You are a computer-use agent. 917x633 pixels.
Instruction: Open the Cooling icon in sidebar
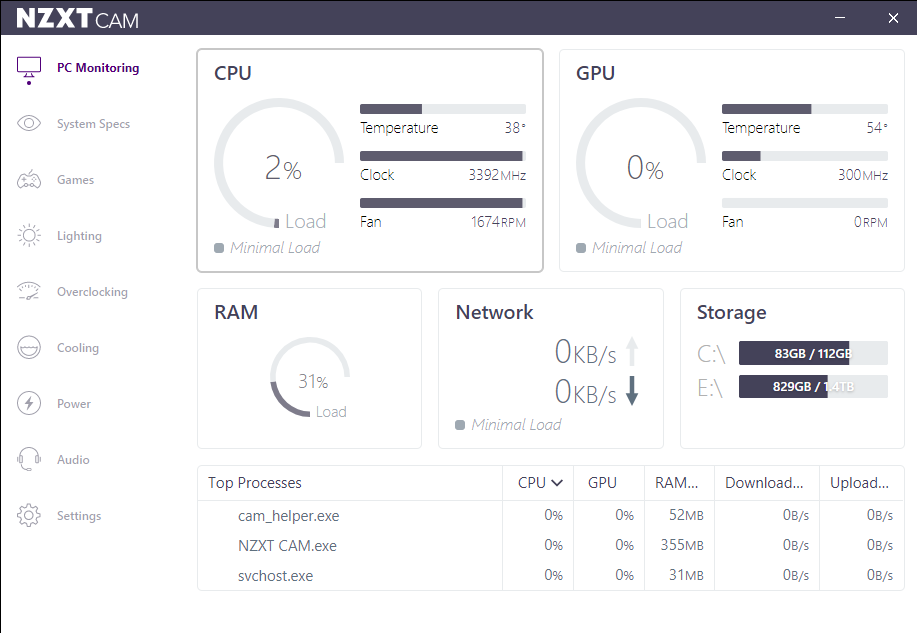coord(29,348)
